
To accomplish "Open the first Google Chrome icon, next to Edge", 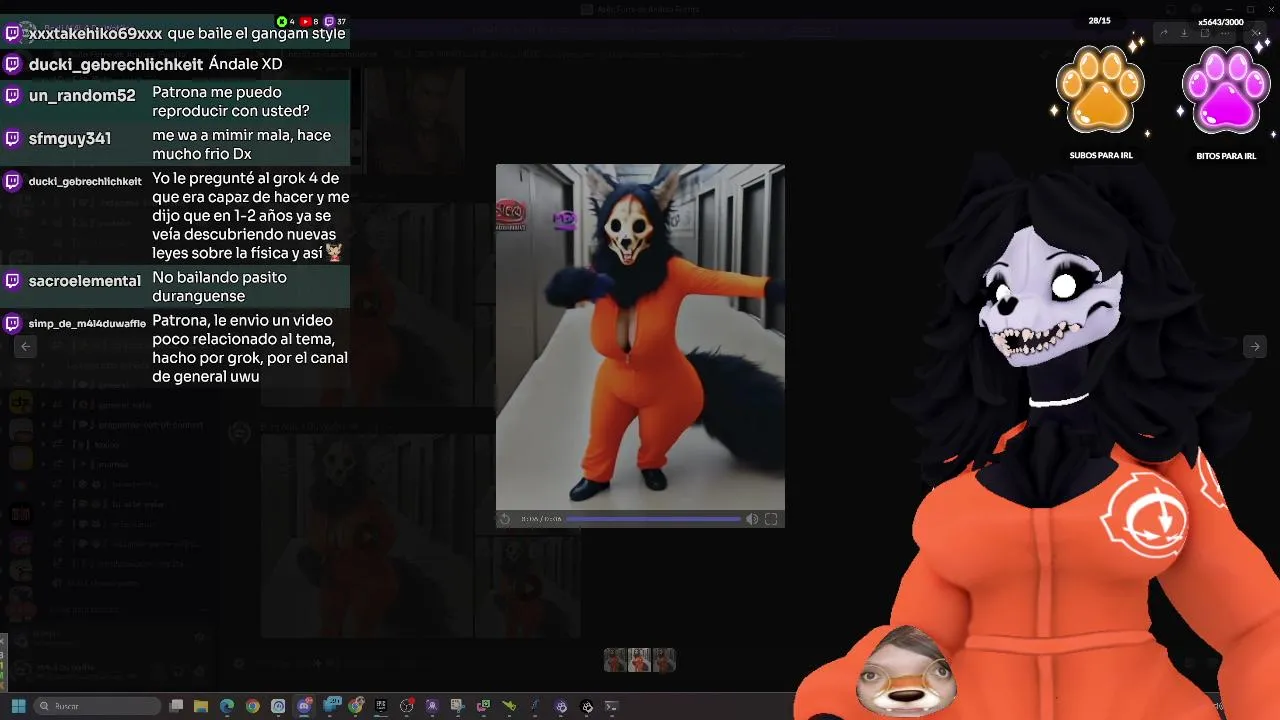I will pyautogui.click(x=252, y=706).
